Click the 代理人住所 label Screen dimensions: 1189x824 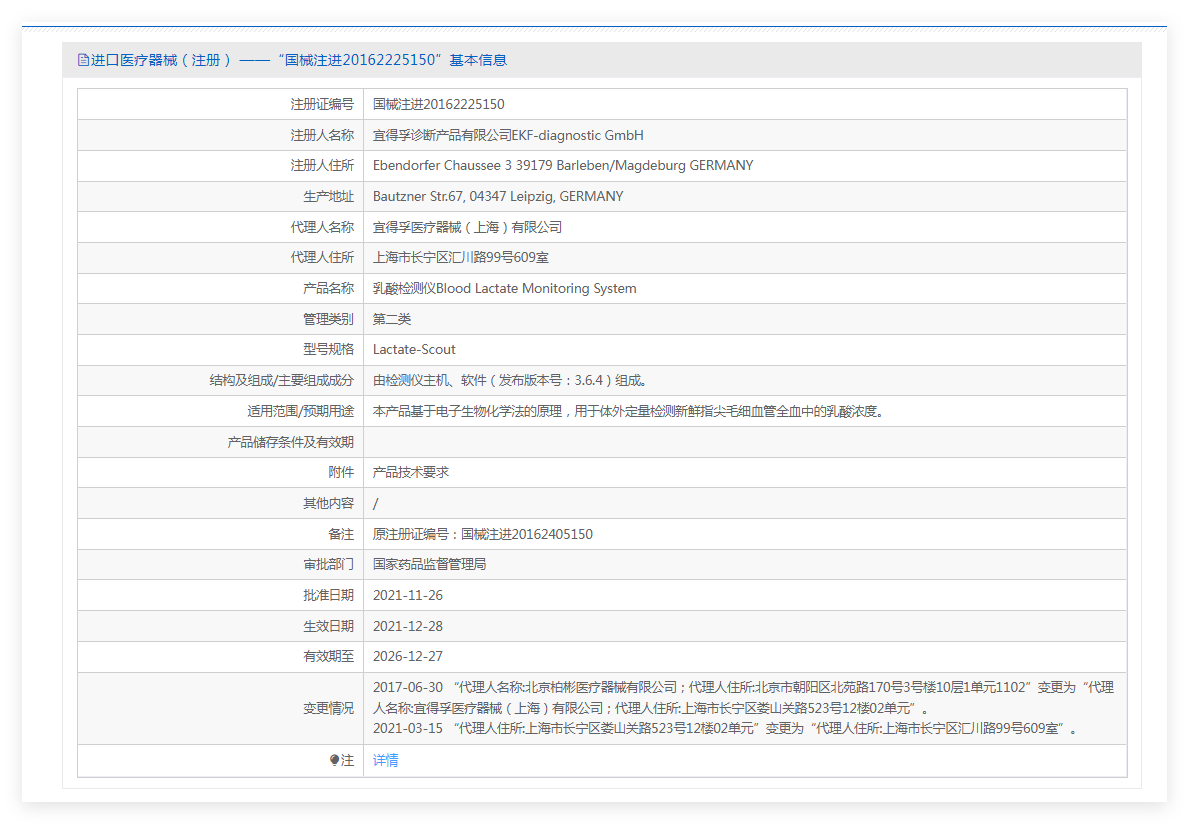click(x=322, y=258)
